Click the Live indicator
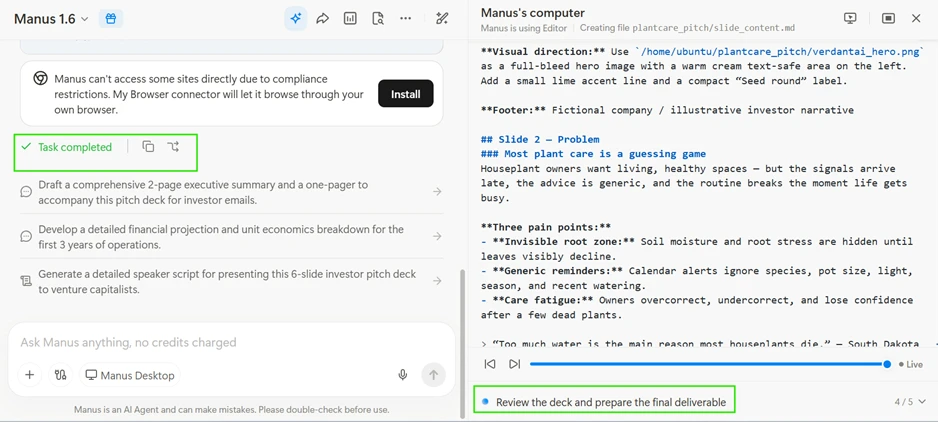 click(x=910, y=365)
